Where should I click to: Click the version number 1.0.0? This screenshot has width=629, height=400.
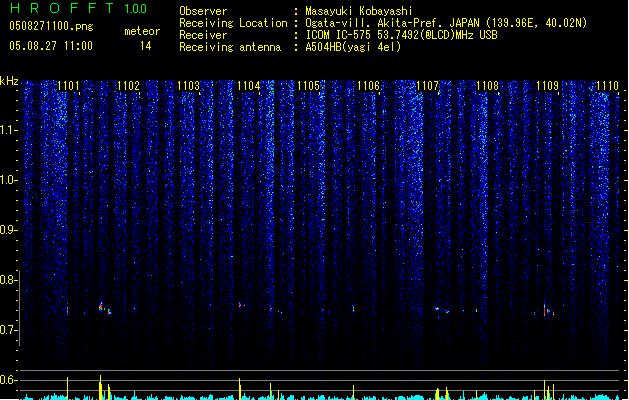coord(135,9)
